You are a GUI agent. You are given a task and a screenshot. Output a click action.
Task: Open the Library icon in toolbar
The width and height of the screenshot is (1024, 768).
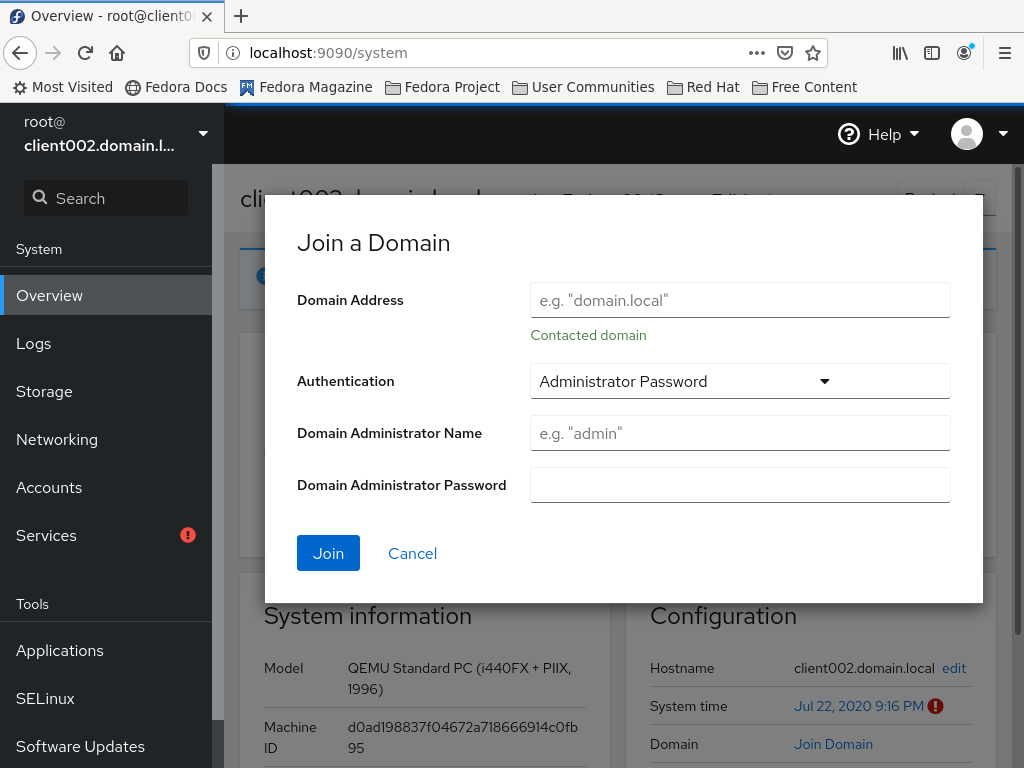pyautogui.click(x=900, y=53)
